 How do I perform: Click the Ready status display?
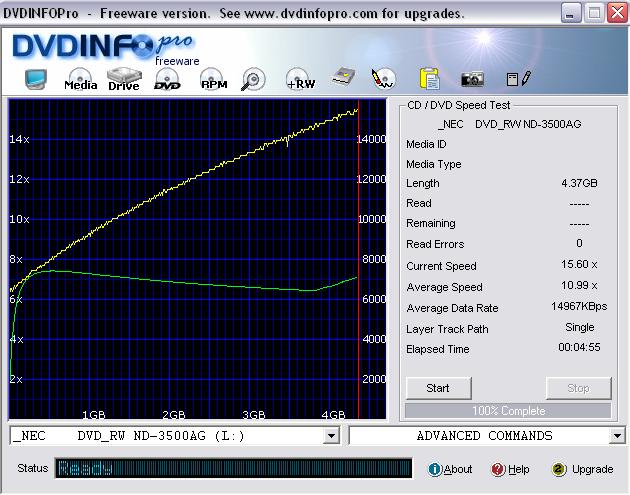click(233, 468)
